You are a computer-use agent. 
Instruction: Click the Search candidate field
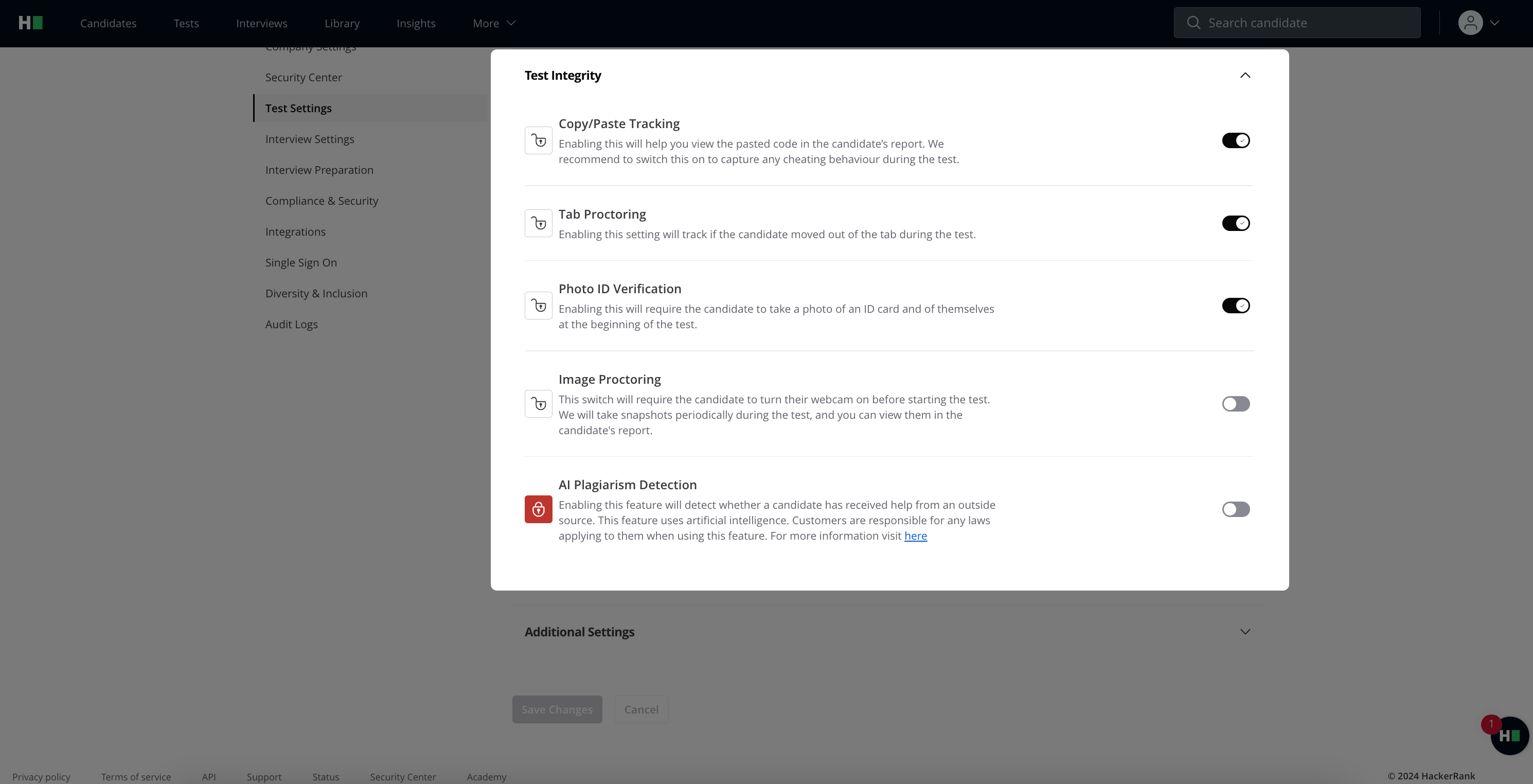[1297, 23]
